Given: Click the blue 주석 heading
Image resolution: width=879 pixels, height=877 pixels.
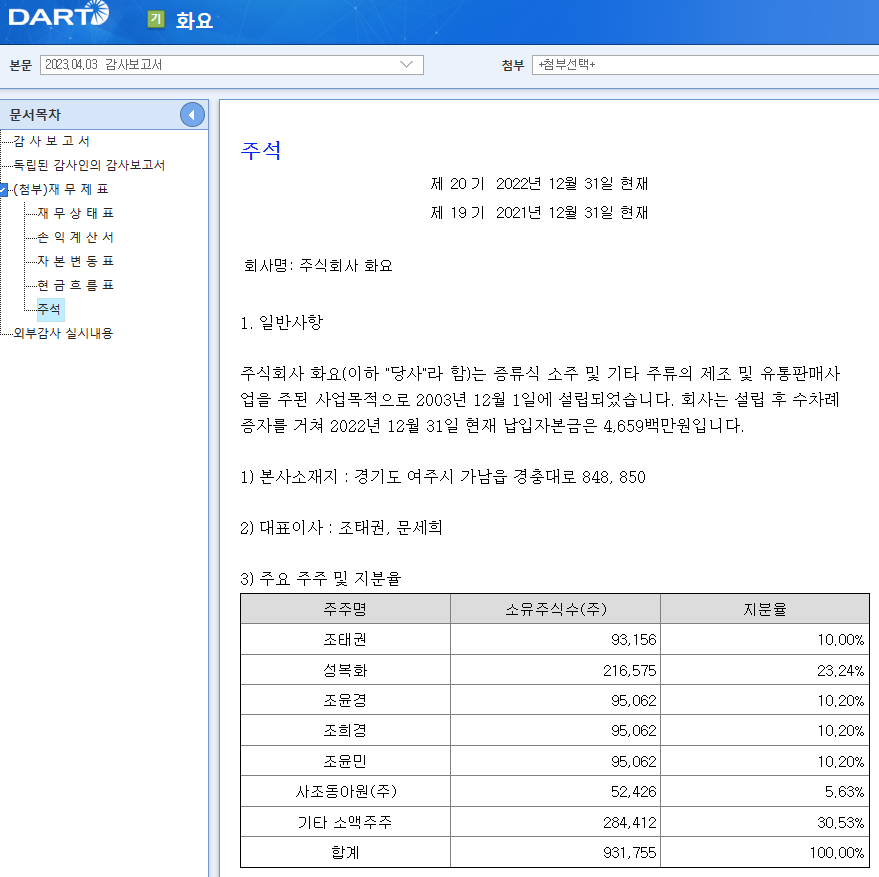Looking at the screenshot, I should pos(261,150).
